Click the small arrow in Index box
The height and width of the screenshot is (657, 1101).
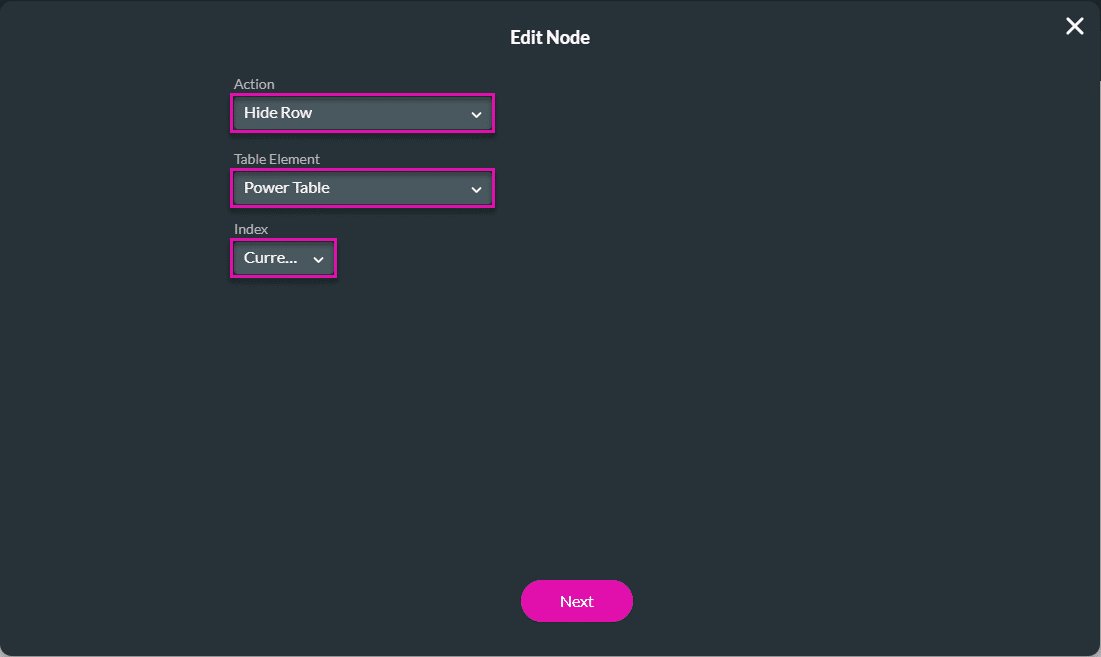[x=318, y=258]
